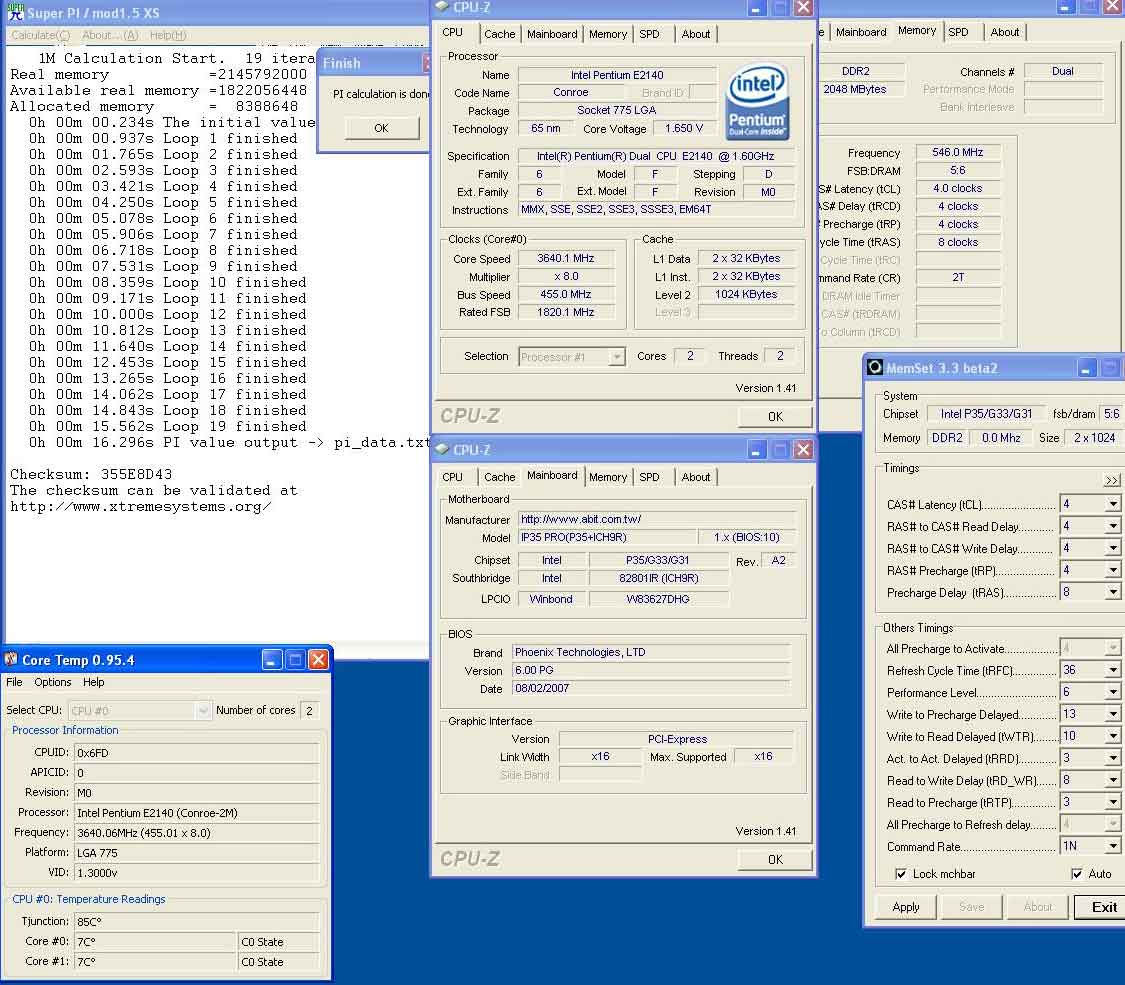The image size is (1125, 985).
Task: Maximize the Core Temp window
Action: click(295, 659)
